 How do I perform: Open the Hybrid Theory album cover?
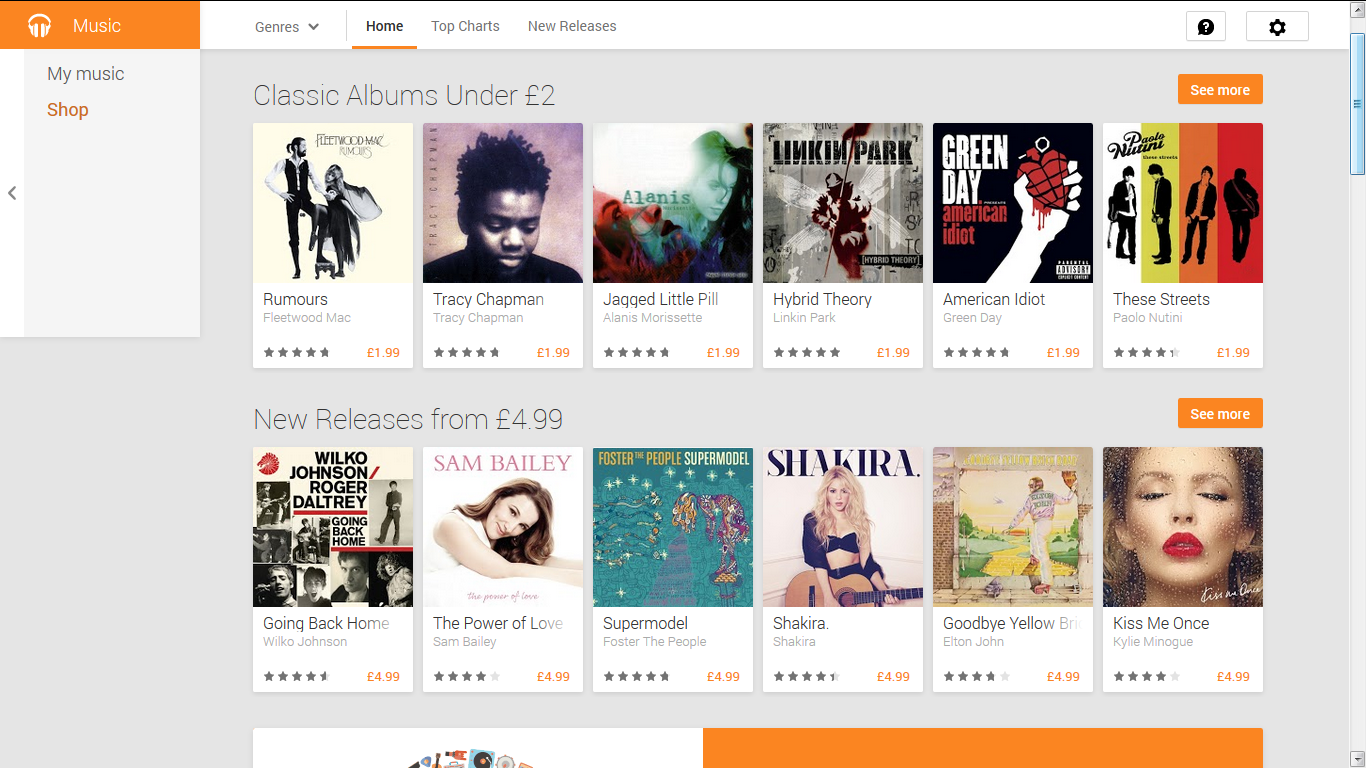click(843, 203)
